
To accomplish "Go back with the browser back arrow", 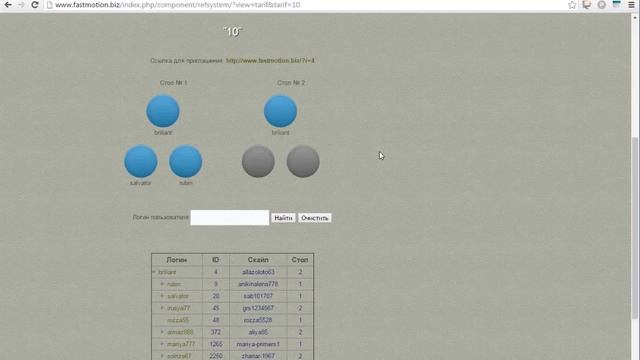I will click(8, 5).
